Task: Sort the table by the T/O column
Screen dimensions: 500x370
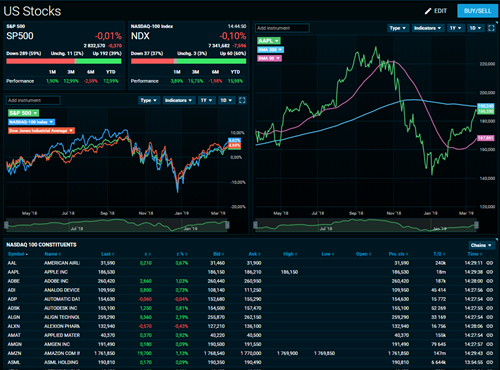Action: point(439,254)
